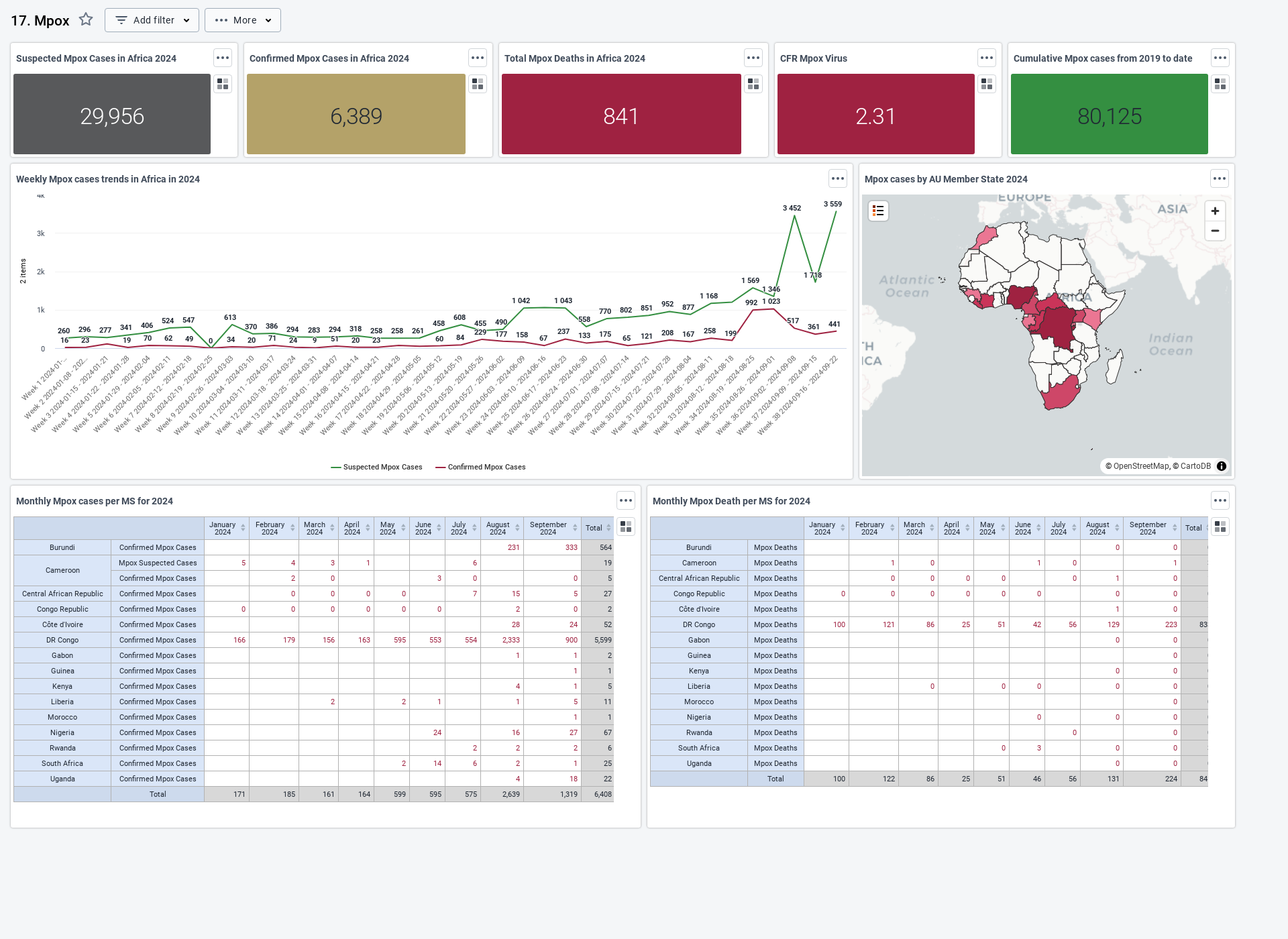The width and height of the screenshot is (1288, 939).
Task: Click the 6,389 confirmed cases tile
Action: 356,114
